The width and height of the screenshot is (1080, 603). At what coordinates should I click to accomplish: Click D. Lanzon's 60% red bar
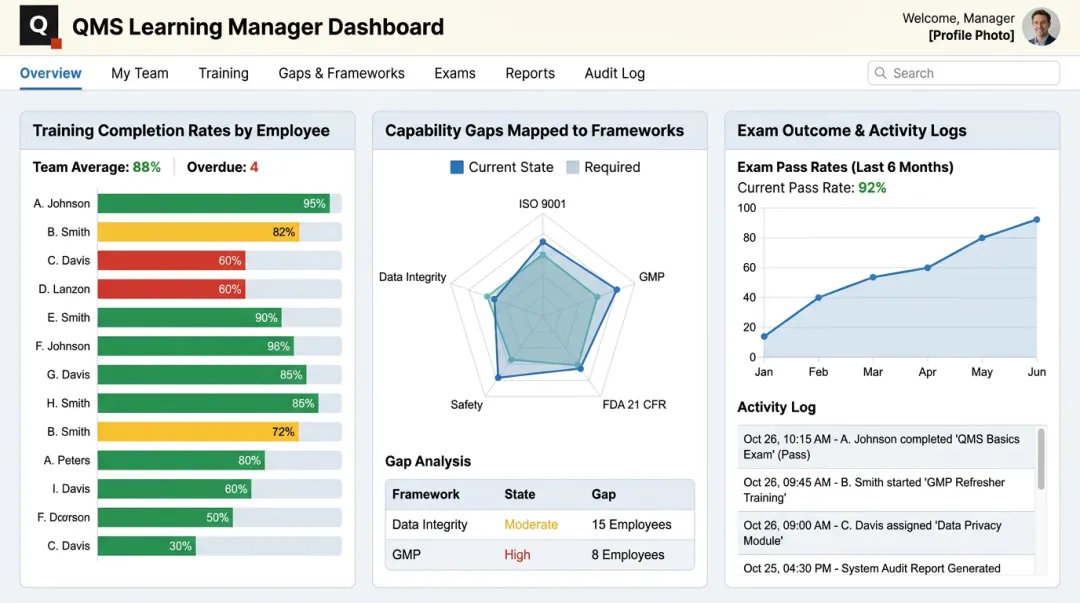tap(172, 289)
